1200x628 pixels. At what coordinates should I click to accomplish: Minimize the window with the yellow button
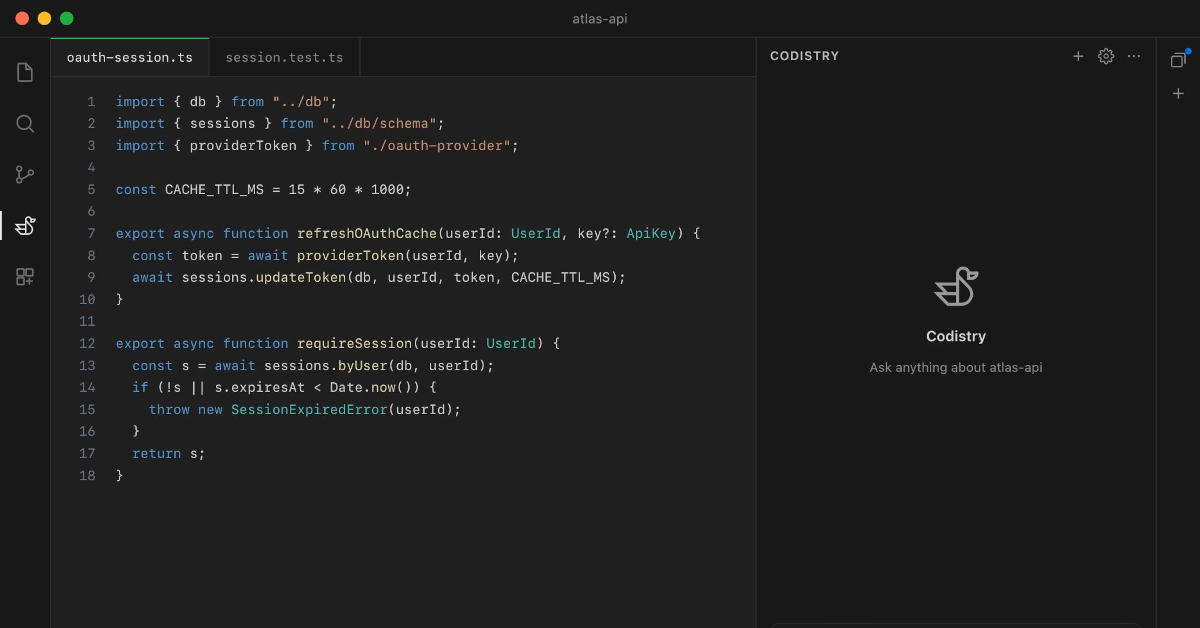(44, 18)
